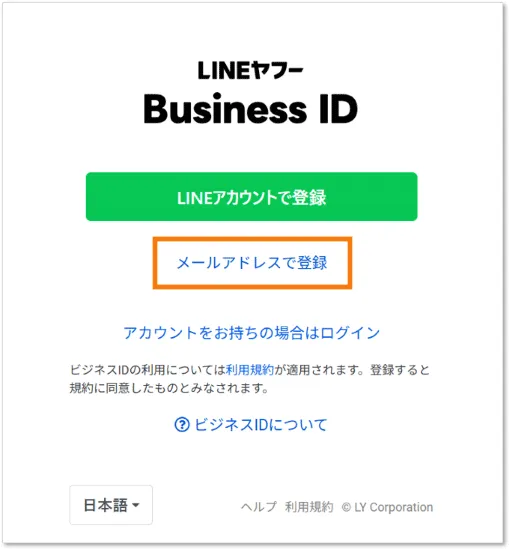
Task: Click the 日本語 label inside the language box
Action: [x=106, y=505]
